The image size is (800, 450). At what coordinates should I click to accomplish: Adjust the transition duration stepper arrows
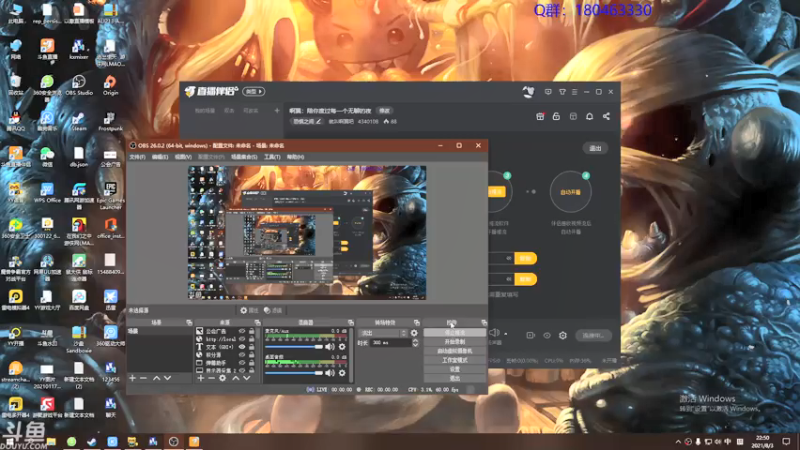(x=415, y=343)
